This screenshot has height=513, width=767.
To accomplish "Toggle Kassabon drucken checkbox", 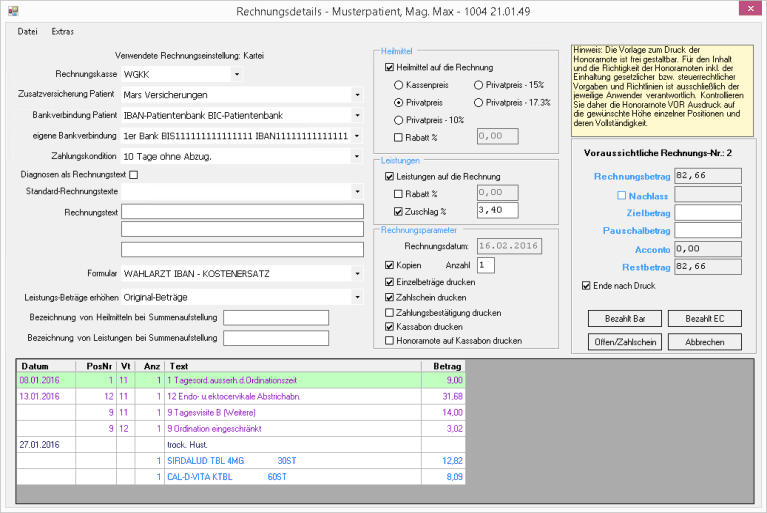I will 389,327.
